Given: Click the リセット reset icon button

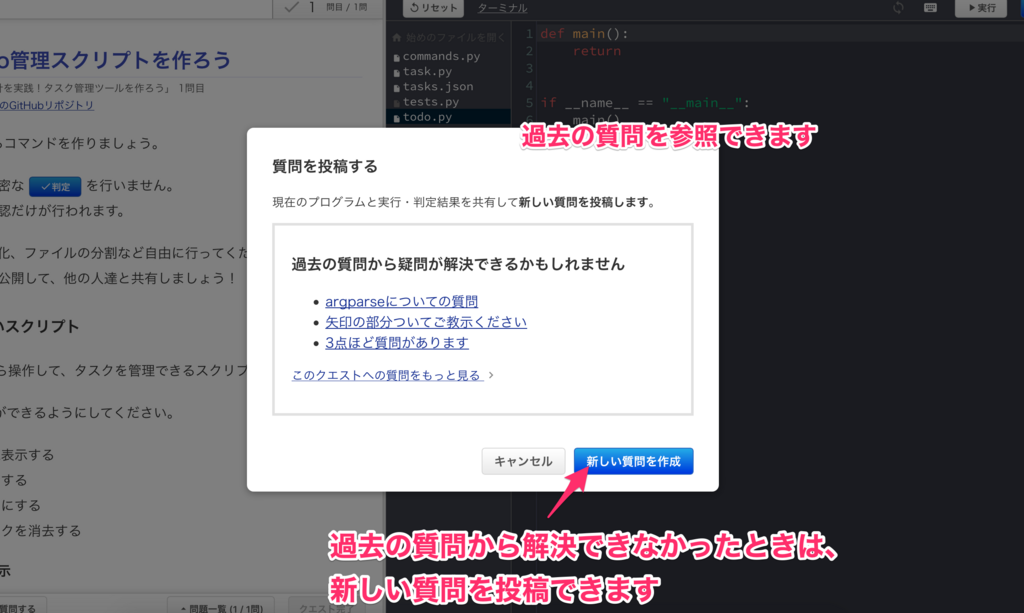Looking at the screenshot, I should [434, 8].
